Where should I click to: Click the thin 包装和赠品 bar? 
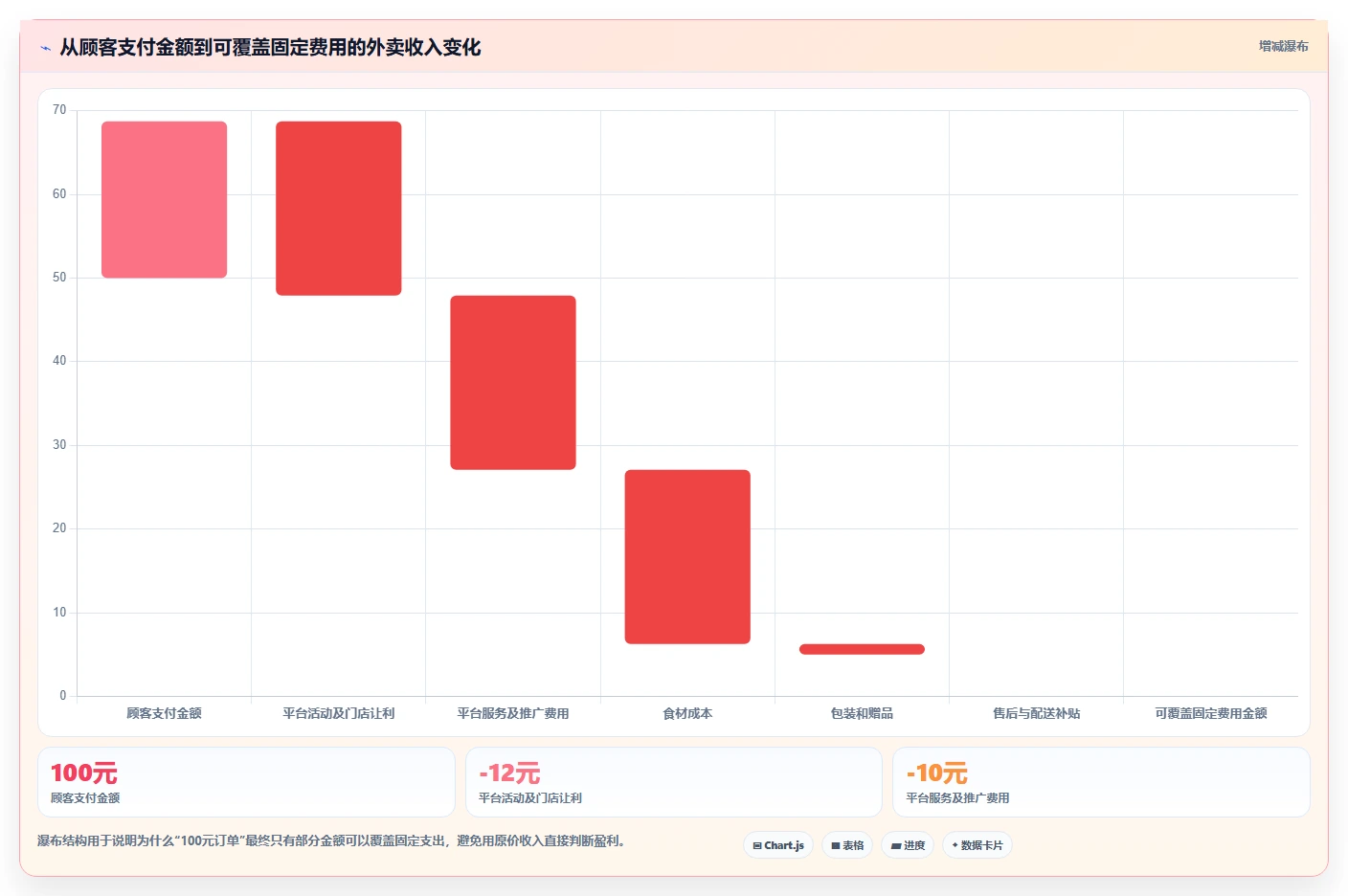click(x=862, y=649)
